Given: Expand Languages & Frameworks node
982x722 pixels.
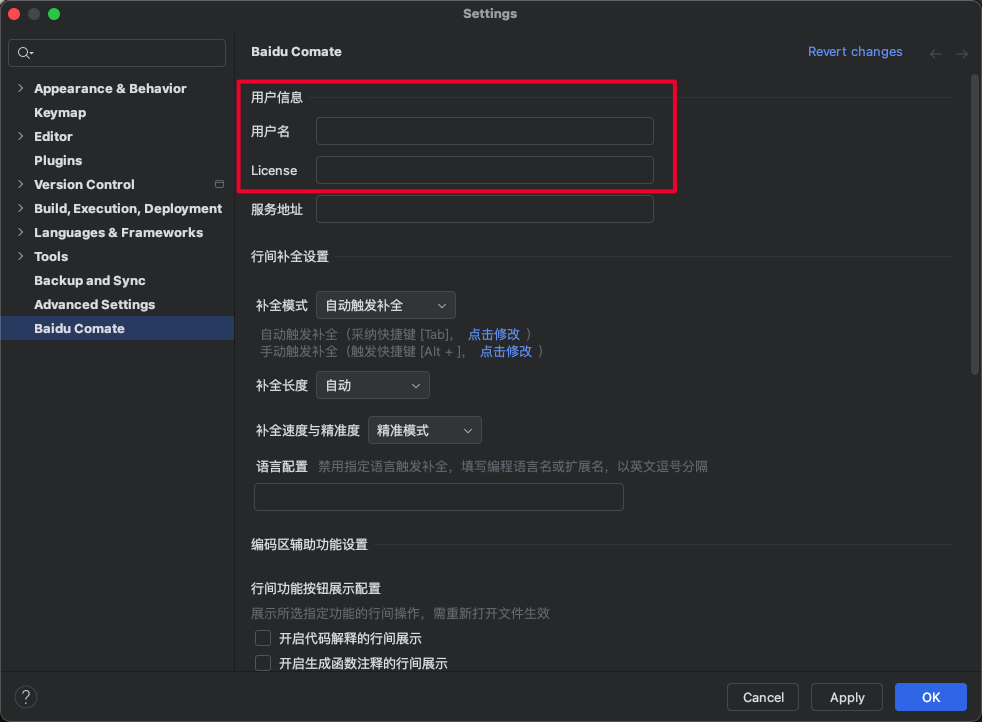Looking at the screenshot, I should click(21, 232).
